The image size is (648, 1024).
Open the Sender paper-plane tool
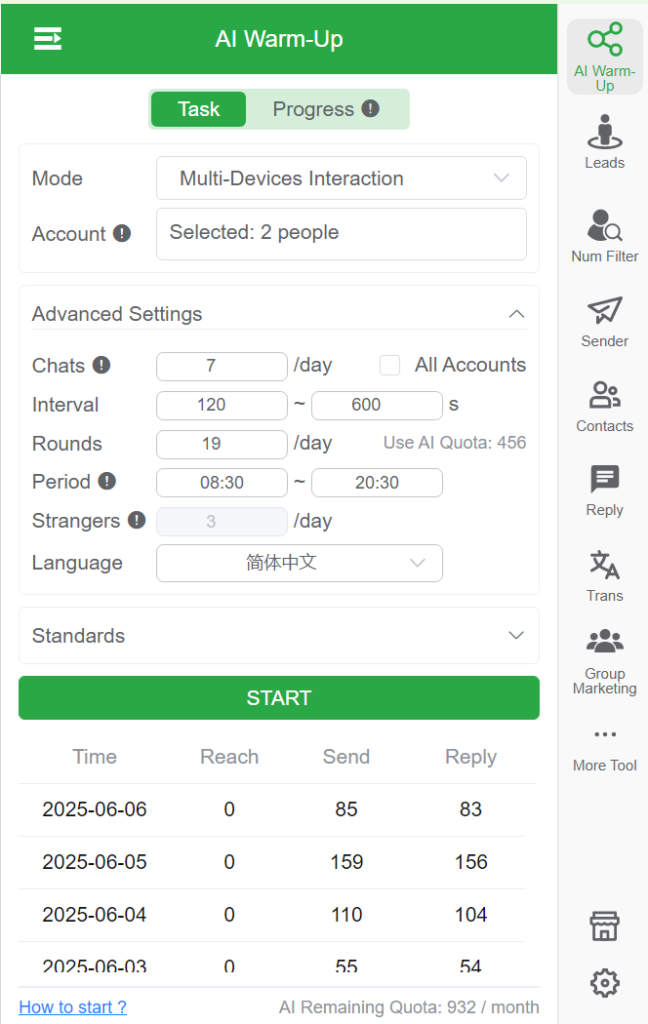(604, 321)
